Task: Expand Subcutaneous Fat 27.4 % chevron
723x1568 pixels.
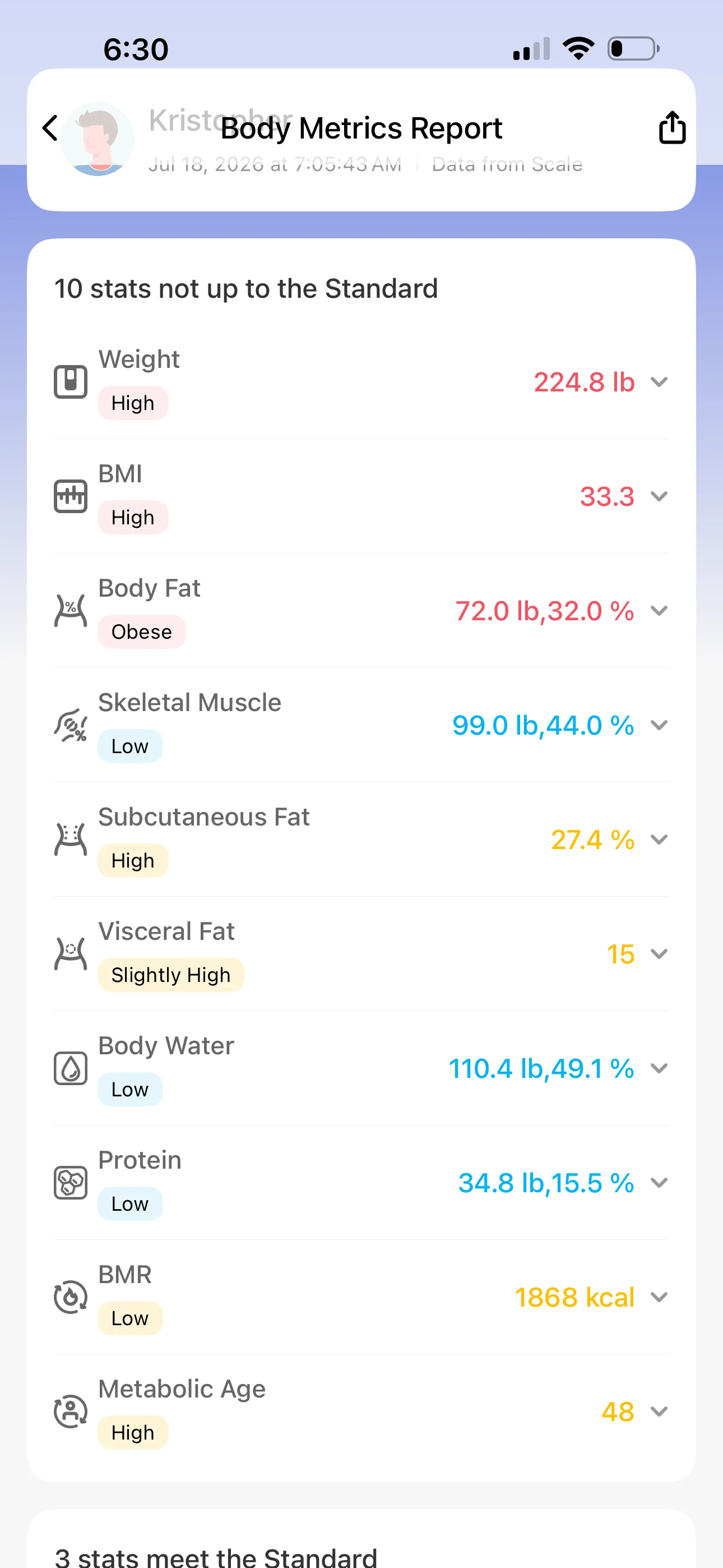Action: (659, 840)
